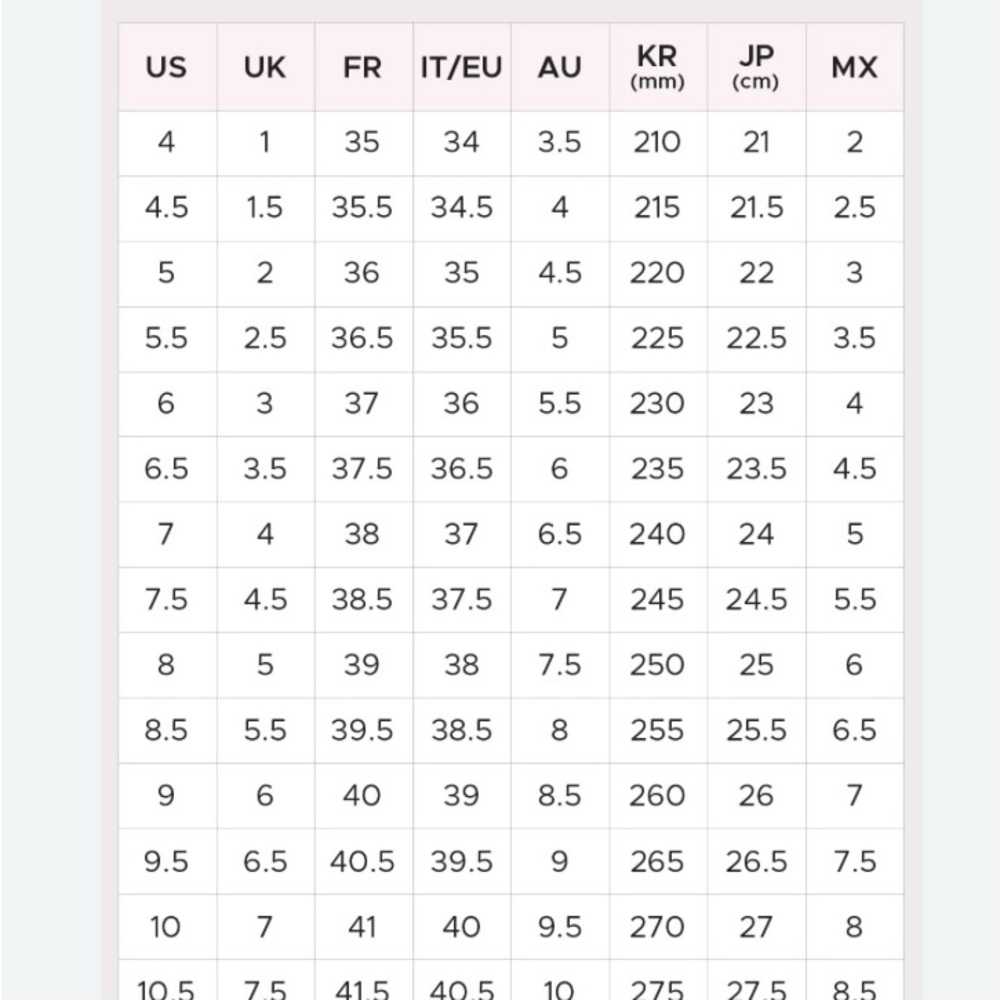This screenshot has width=1000, height=1000.
Task: Select the KR 240 cell
Action: click(658, 534)
